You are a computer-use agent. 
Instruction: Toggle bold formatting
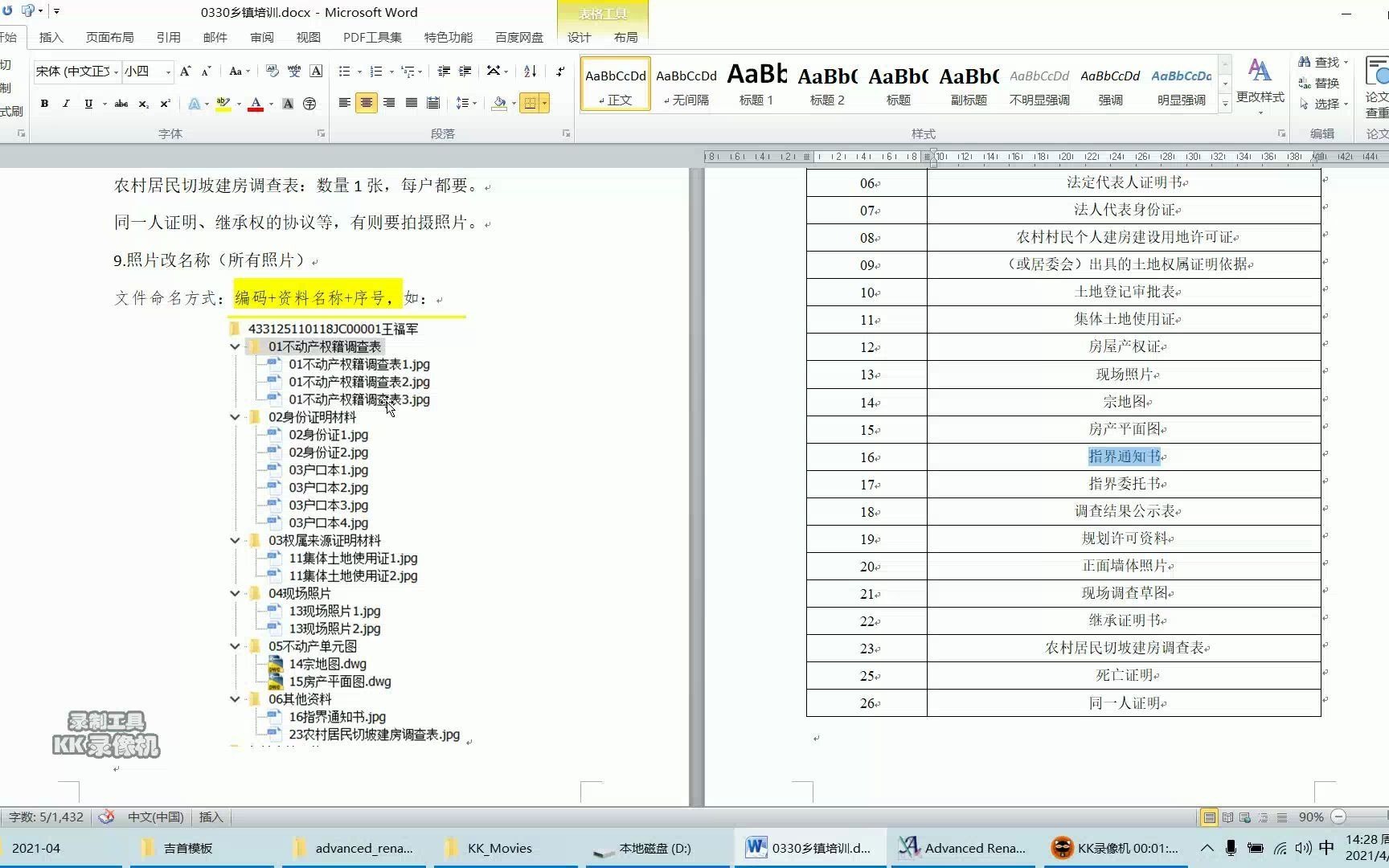[x=45, y=104]
